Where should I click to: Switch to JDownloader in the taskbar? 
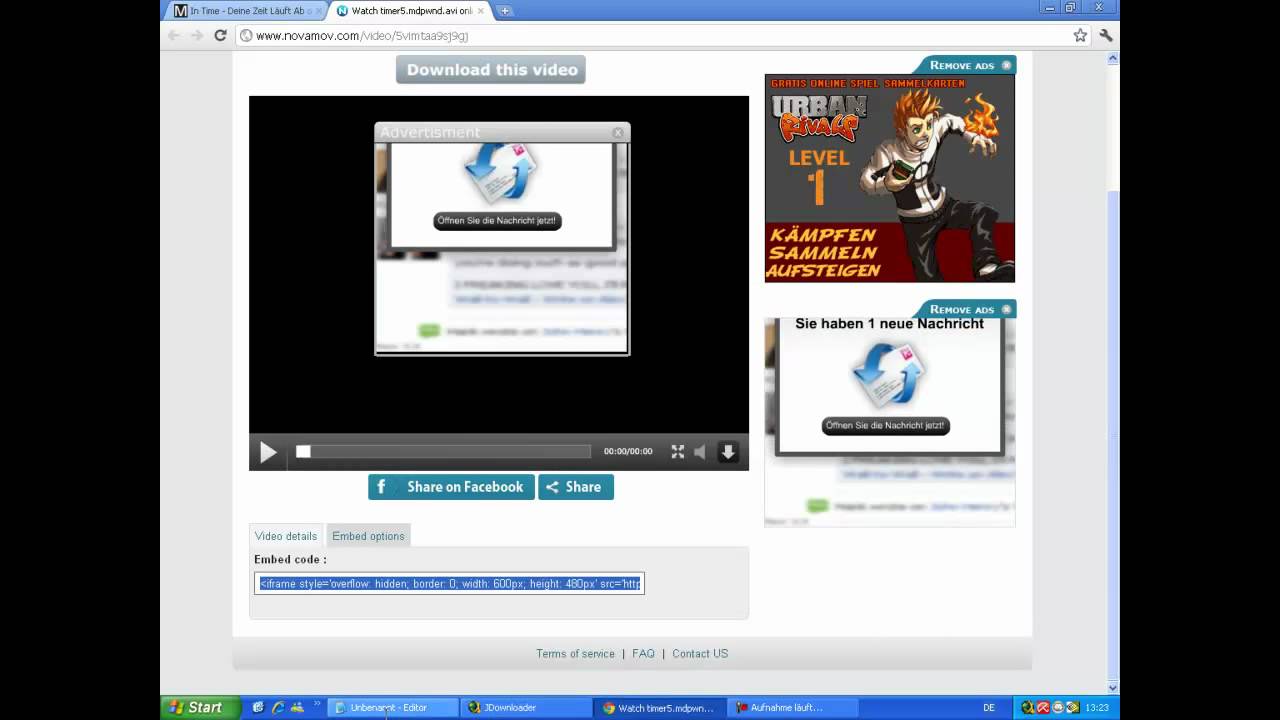pyautogui.click(x=525, y=707)
